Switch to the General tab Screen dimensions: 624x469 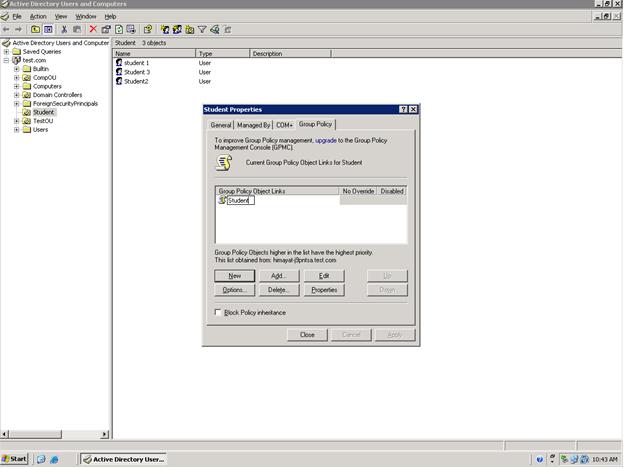coord(221,125)
